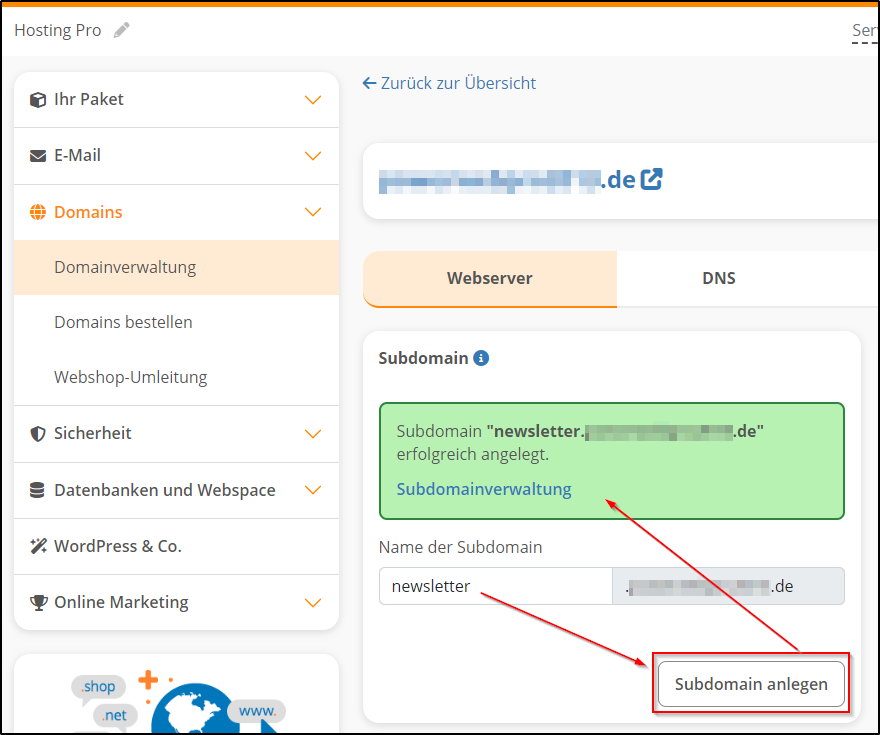This screenshot has height=735, width=880.
Task: Select Webshop-Umleitung in the sidebar
Action: pos(132,377)
